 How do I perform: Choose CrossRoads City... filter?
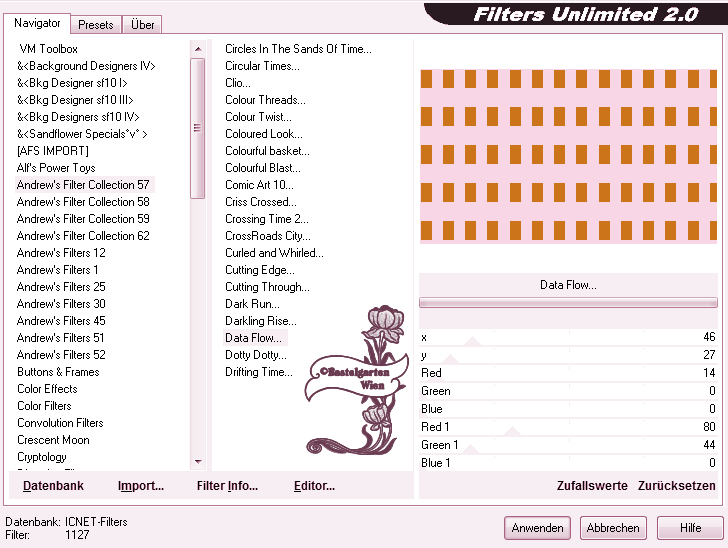click(267, 236)
